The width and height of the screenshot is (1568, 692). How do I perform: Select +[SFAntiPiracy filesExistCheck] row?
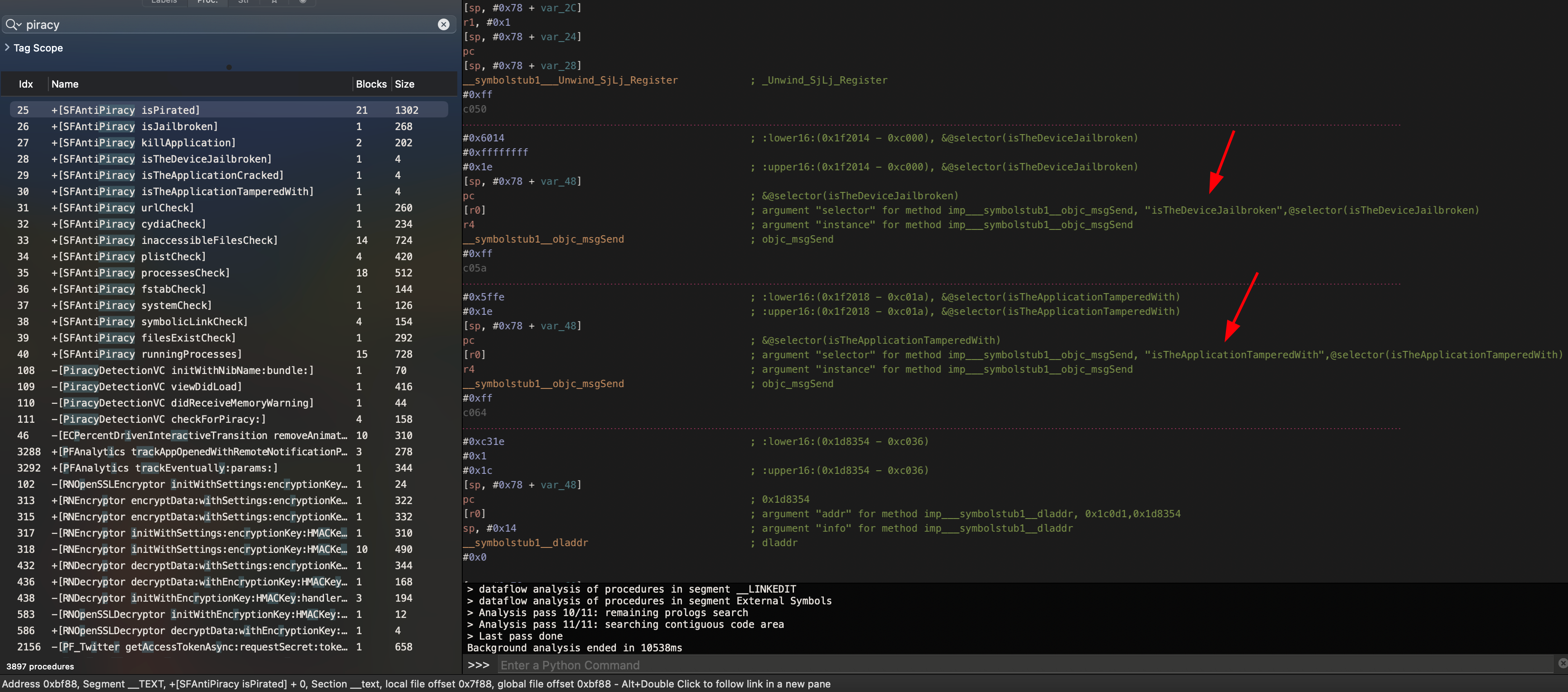point(229,338)
